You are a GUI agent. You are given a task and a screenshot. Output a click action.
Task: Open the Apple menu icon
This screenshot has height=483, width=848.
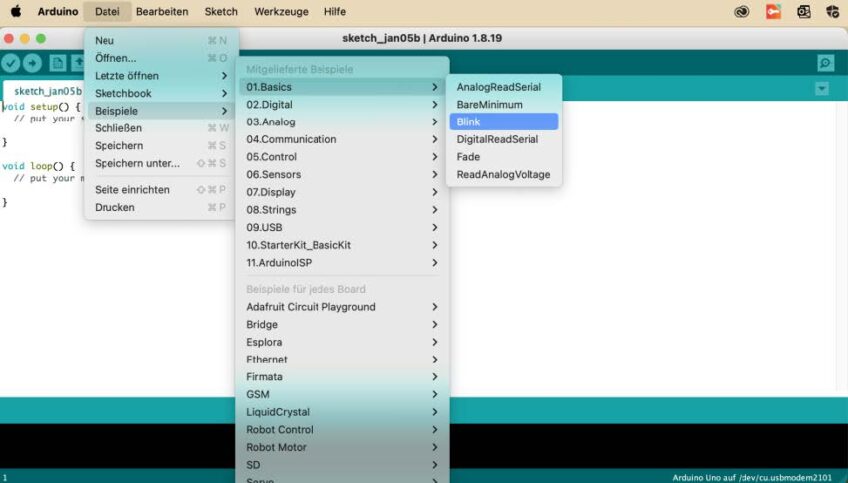pos(16,12)
